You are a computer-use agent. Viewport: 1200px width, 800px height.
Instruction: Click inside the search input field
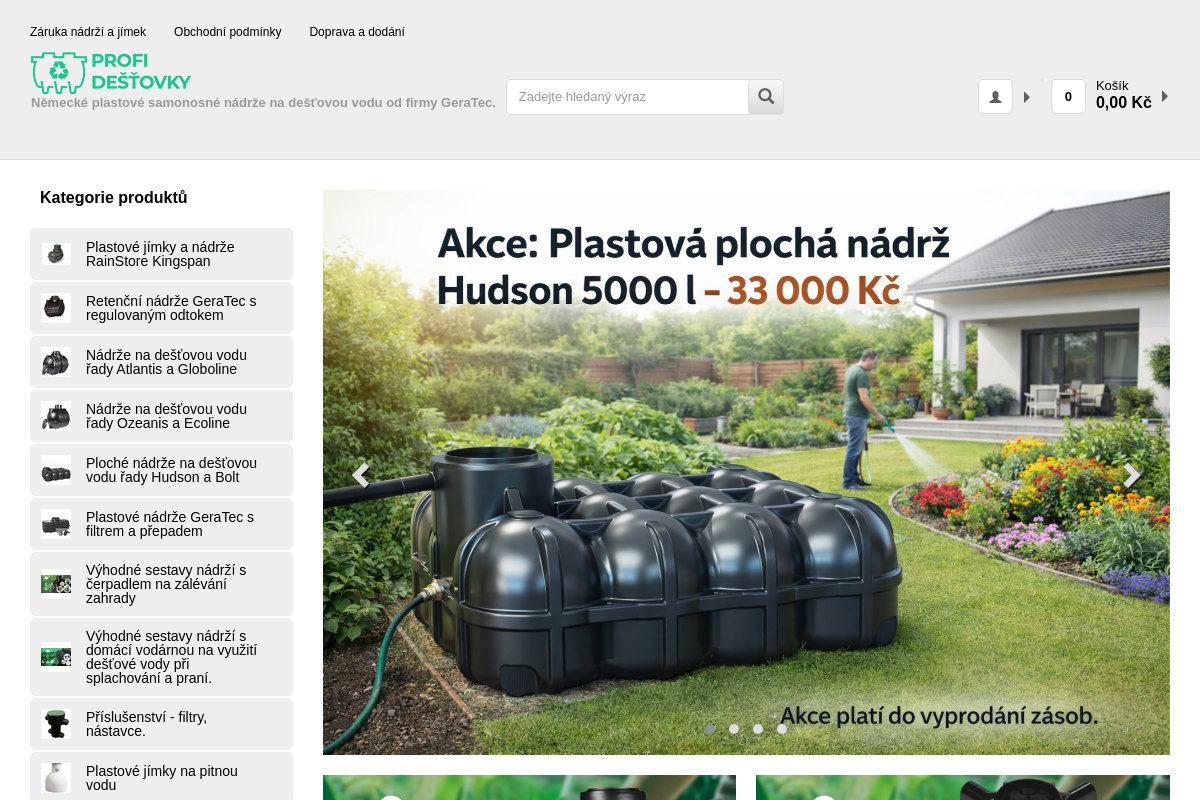click(x=627, y=96)
